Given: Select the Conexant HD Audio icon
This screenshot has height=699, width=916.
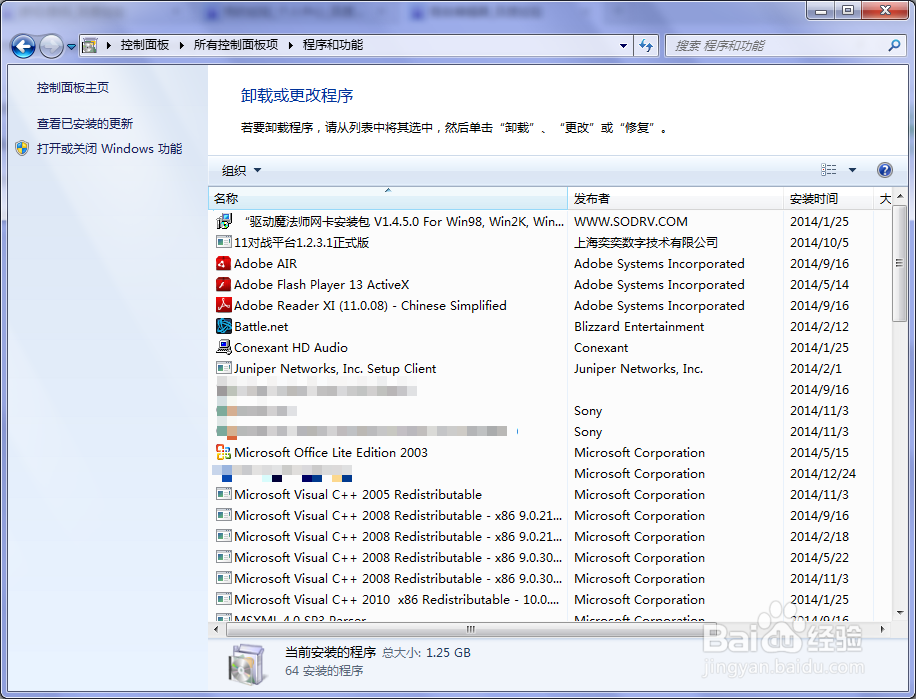Looking at the screenshot, I should click(x=224, y=347).
